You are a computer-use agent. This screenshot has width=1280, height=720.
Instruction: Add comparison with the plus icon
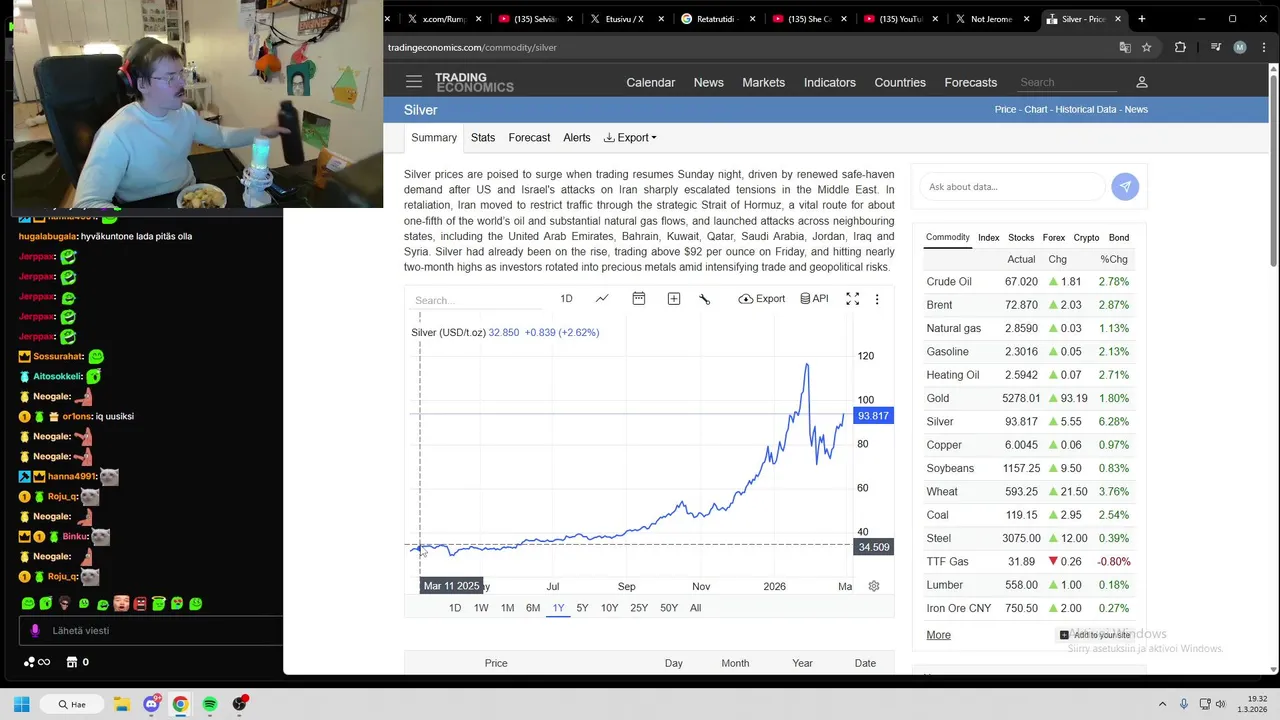(x=674, y=299)
